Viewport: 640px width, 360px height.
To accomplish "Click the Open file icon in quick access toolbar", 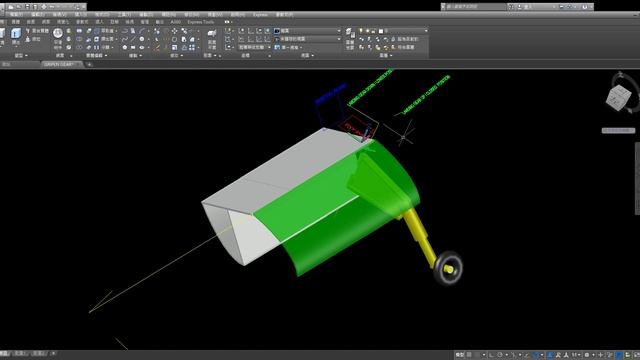I will point(19,7).
